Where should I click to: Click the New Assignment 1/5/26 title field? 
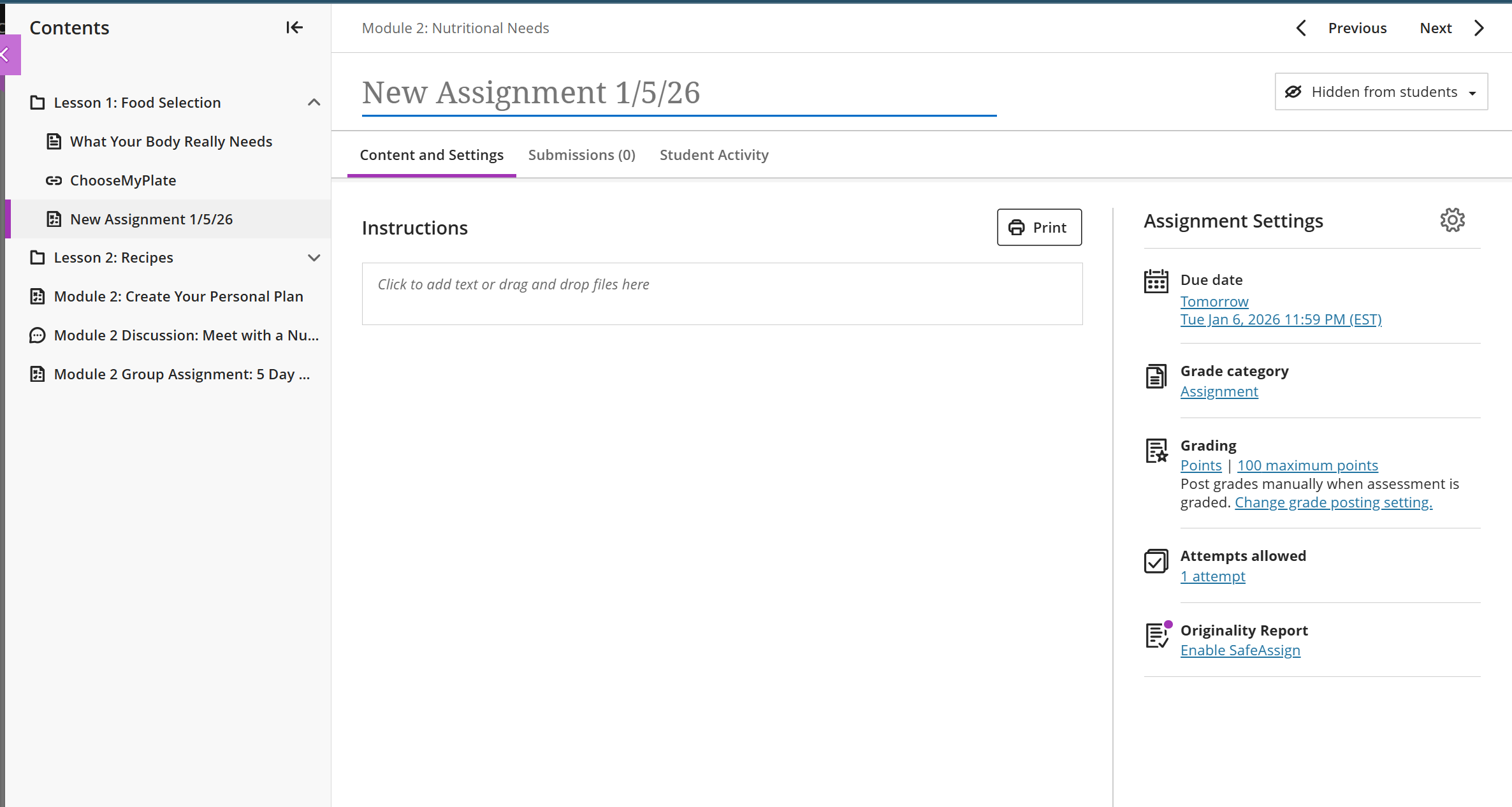coord(679,93)
